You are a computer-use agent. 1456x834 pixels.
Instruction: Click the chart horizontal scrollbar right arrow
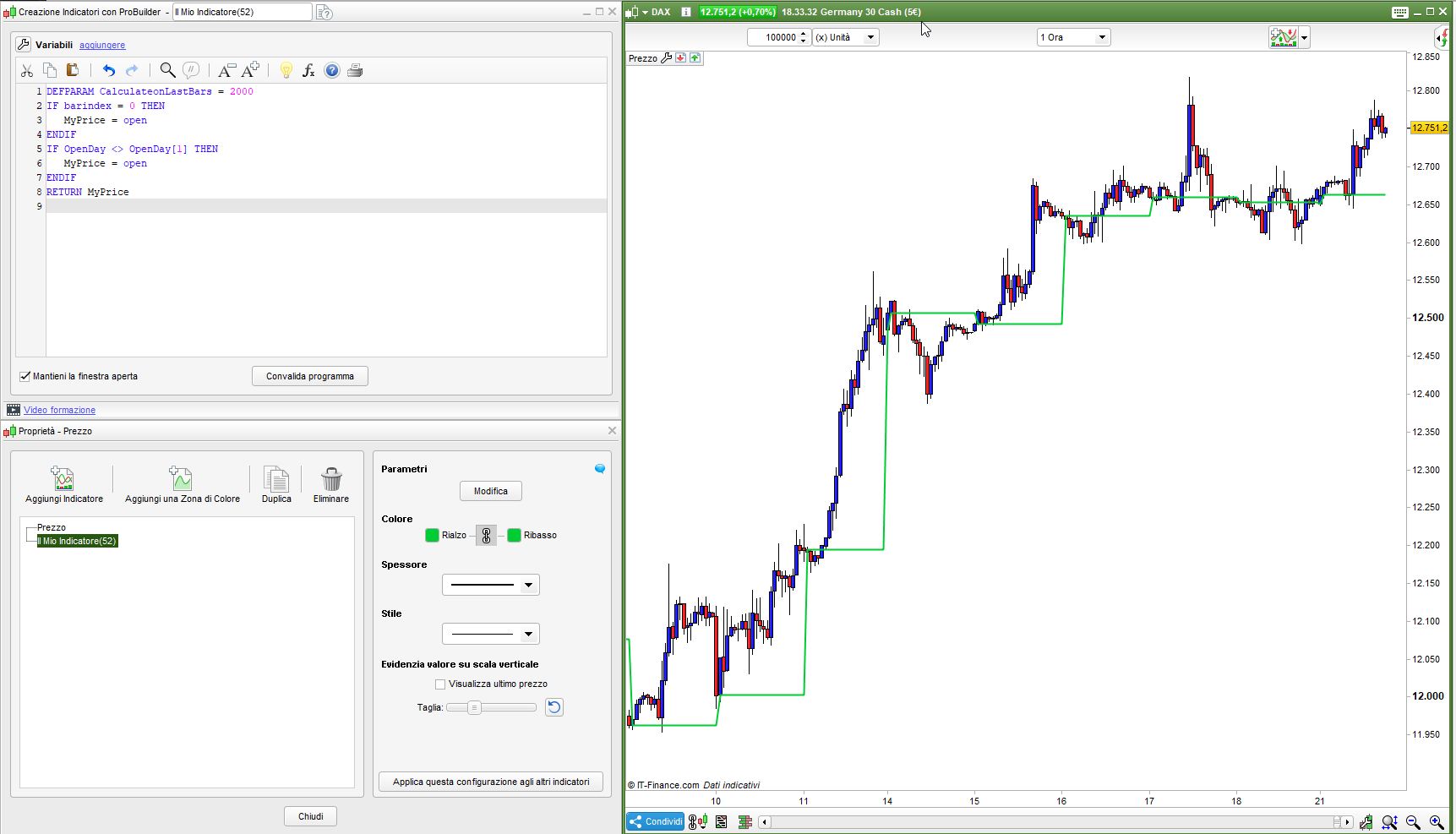tap(1347, 822)
